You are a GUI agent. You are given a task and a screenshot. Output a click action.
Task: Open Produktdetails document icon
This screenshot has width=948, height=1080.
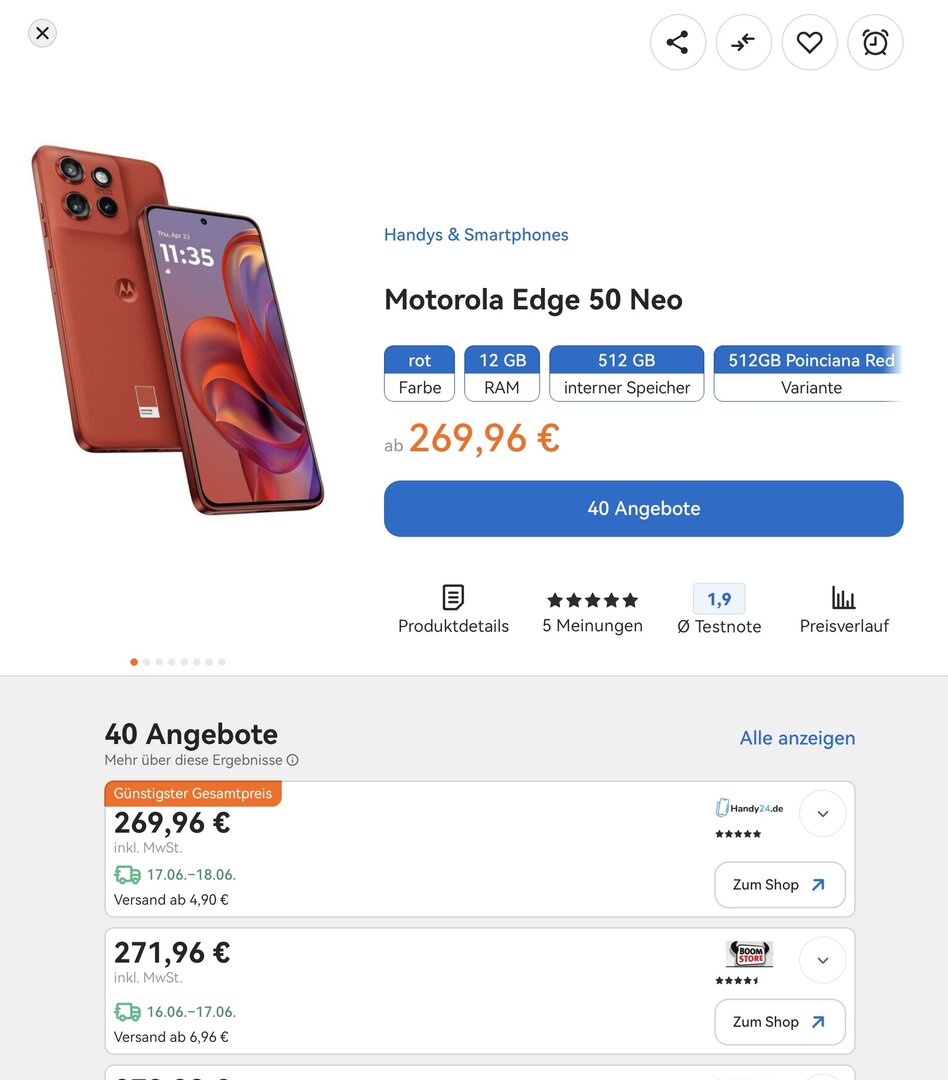(x=453, y=598)
